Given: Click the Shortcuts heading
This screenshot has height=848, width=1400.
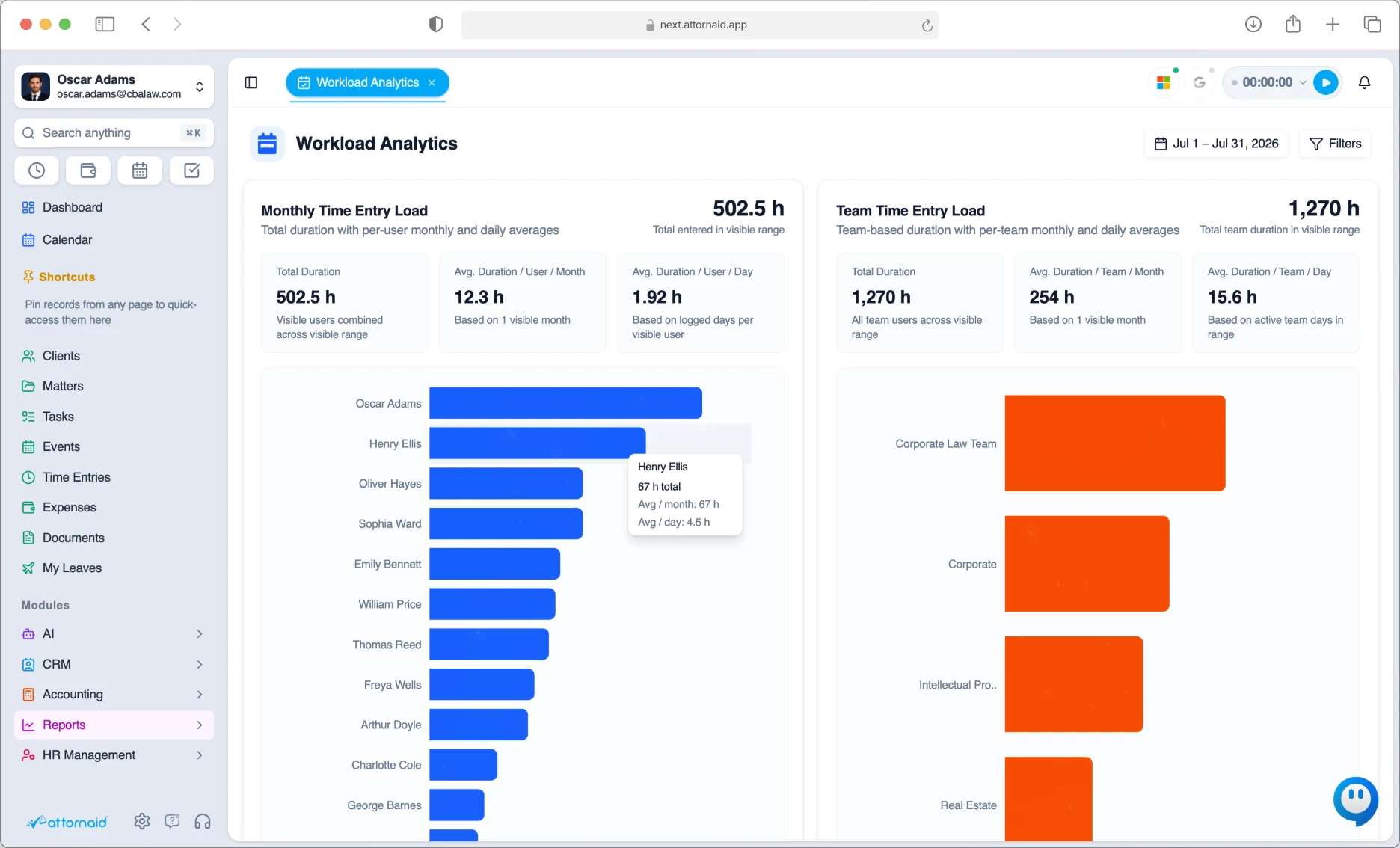Looking at the screenshot, I should click(67, 277).
